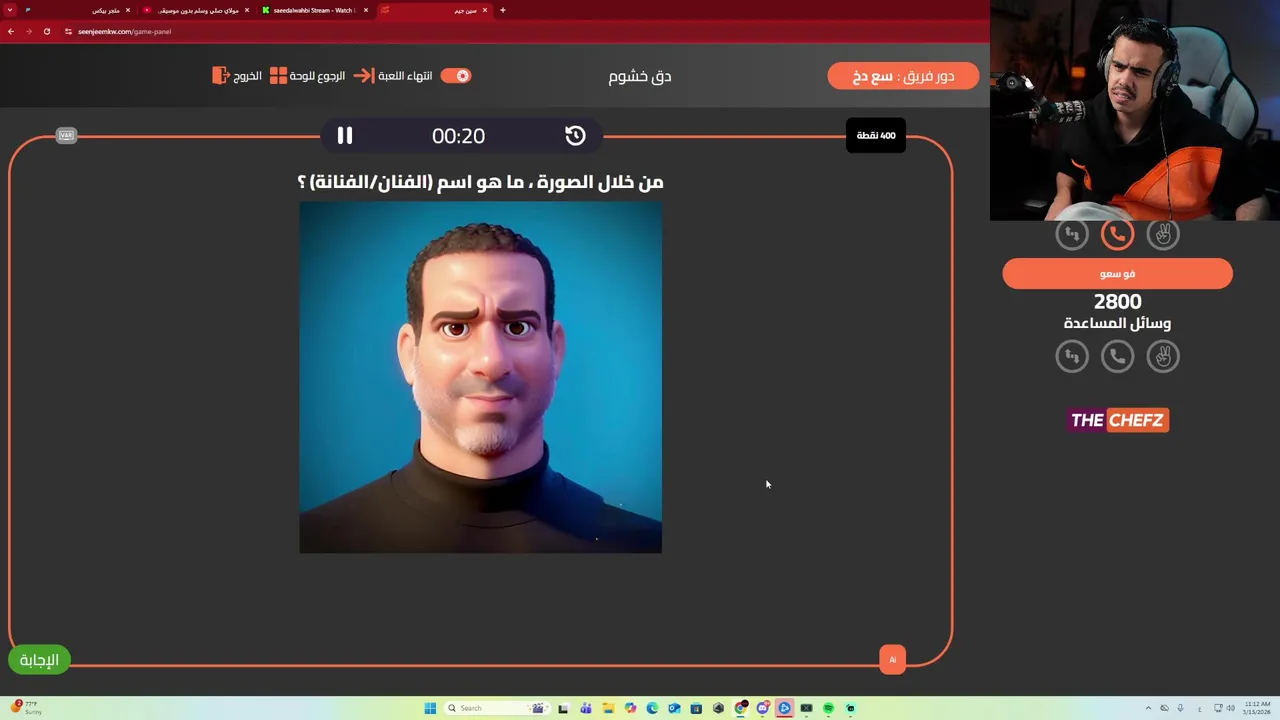Image resolution: width=1280 pixels, height=720 pixels.
Task: Open File Explorer from the taskbar
Action: click(x=608, y=708)
